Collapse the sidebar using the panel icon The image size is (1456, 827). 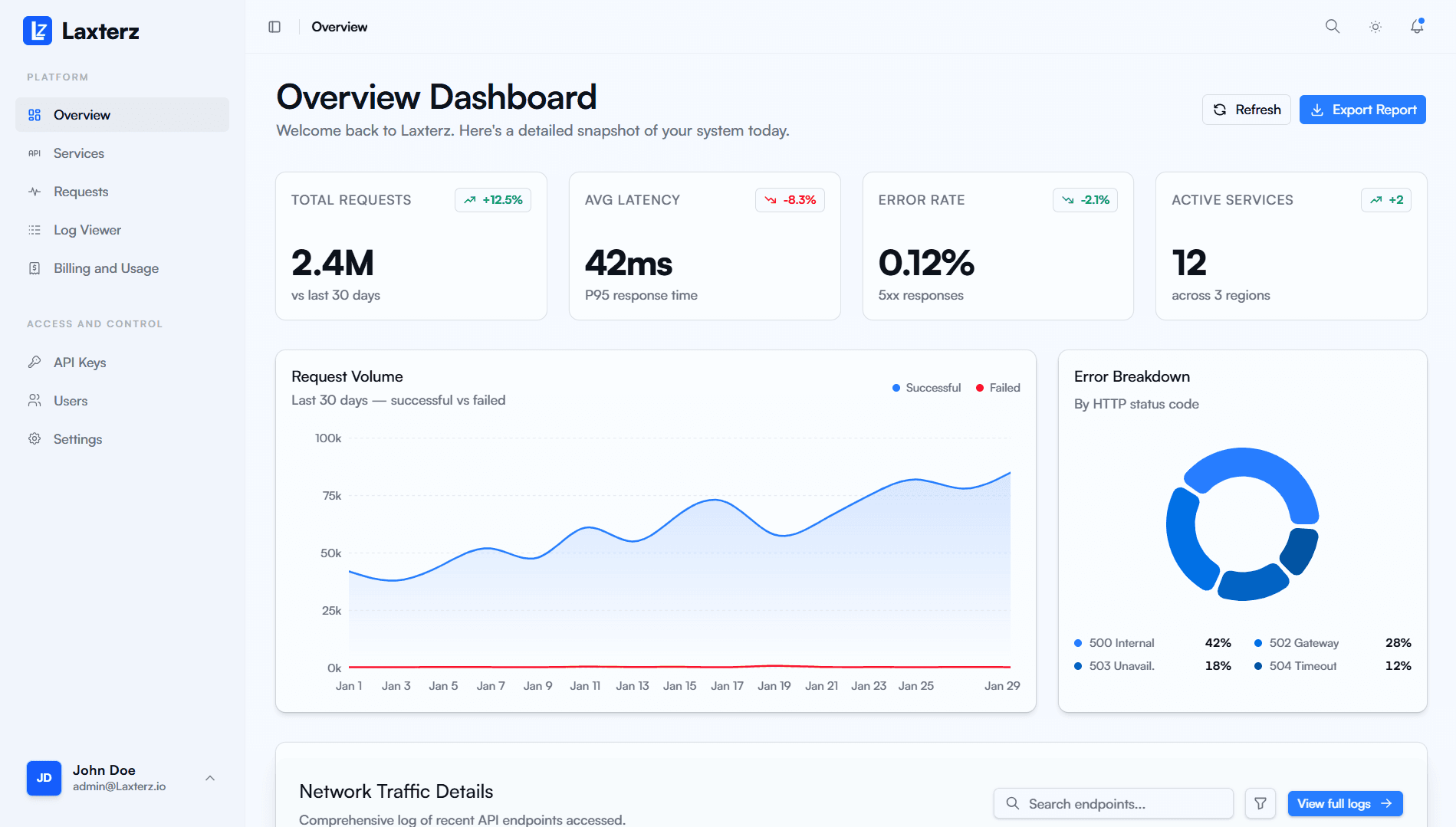pos(274,27)
